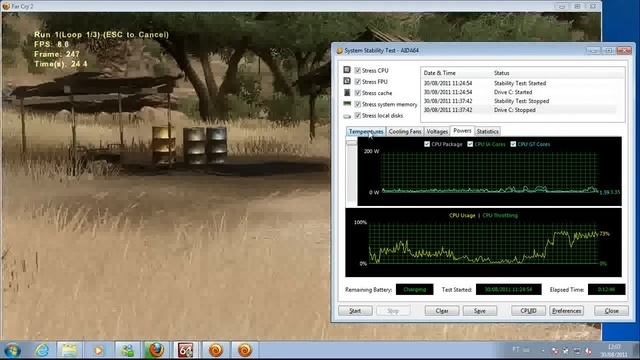This screenshot has width=640, height=360.
Task: Uncheck the Stress cache checkbox
Action: (358, 93)
